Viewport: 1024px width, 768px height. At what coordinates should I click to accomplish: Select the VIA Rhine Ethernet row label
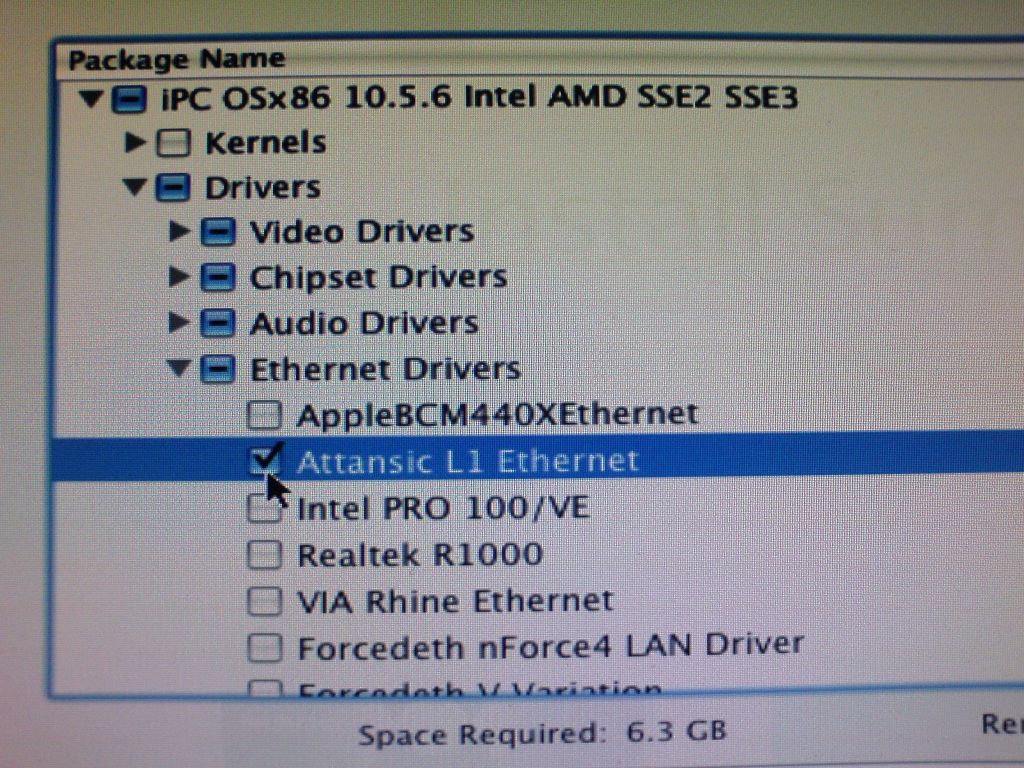coord(455,601)
